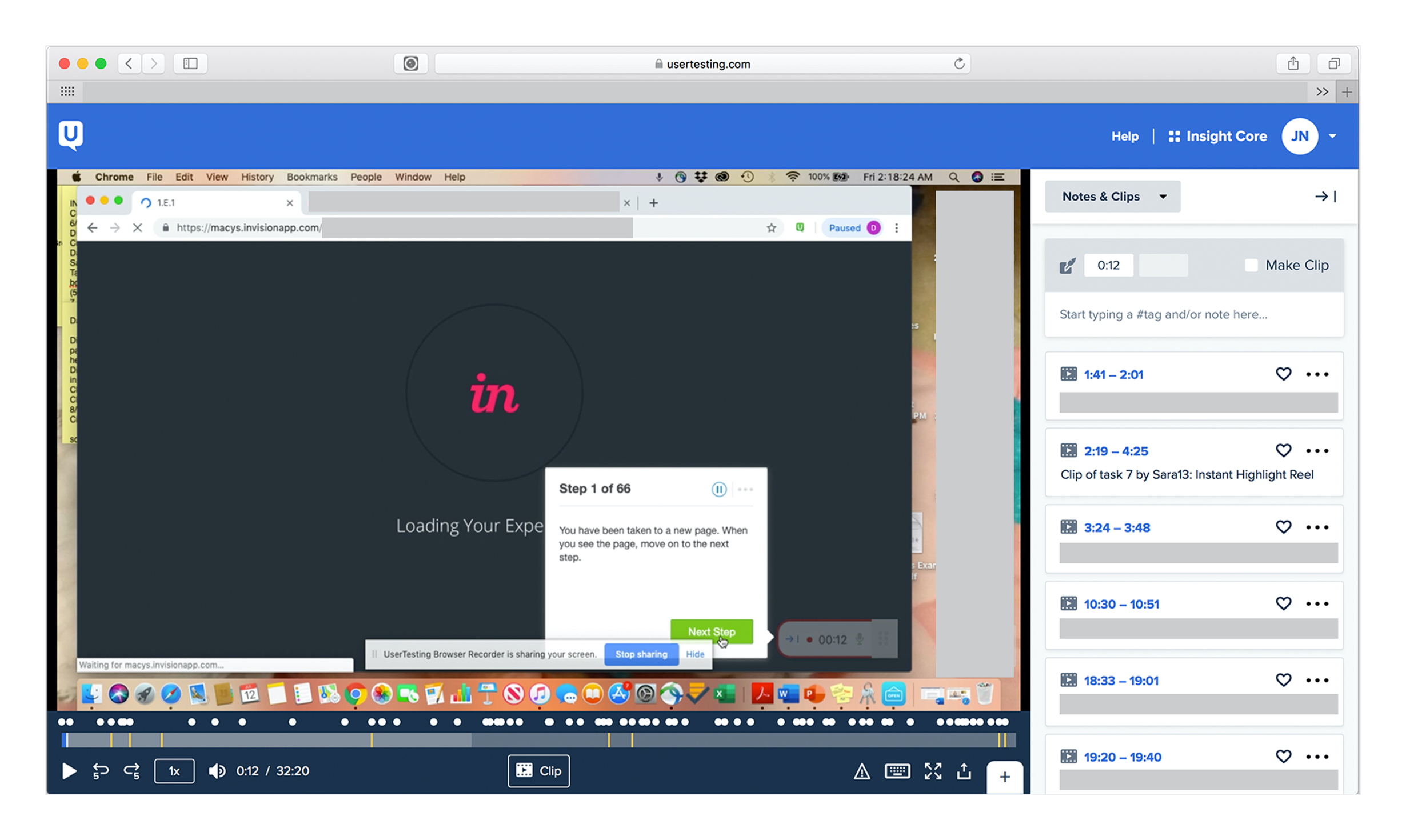Click the Clip button
This screenshot has width=1406, height=840.
[x=538, y=771]
